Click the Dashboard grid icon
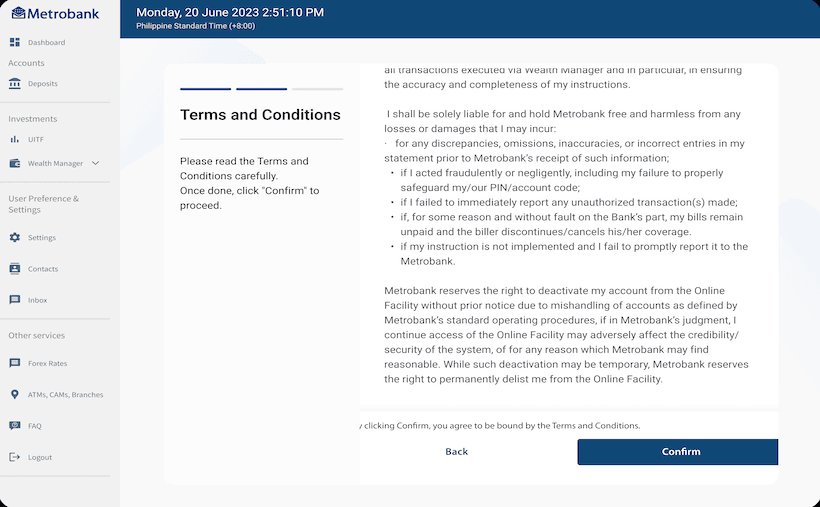Screen dimensions: 820x507 point(15,42)
